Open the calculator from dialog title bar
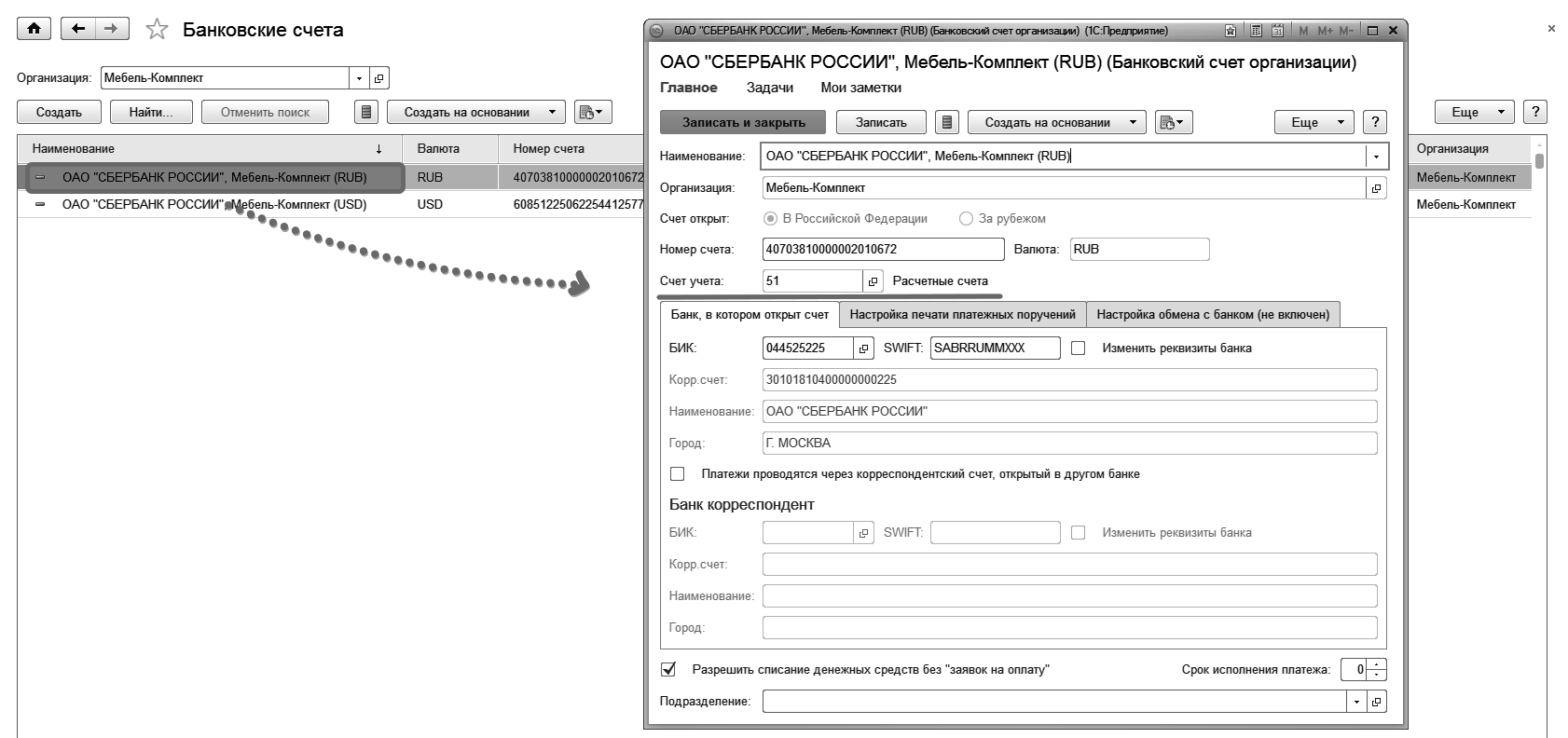Viewport: 1568px width, 738px height. (x=1256, y=31)
